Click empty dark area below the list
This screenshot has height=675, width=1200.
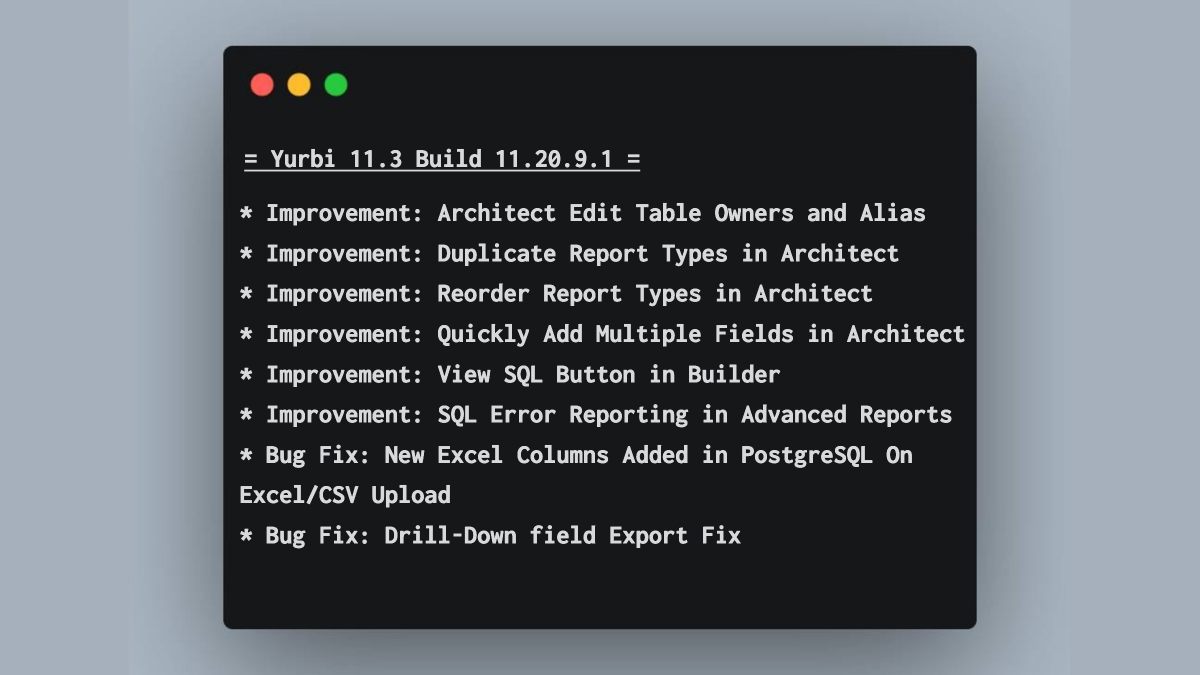tap(600, 590)
